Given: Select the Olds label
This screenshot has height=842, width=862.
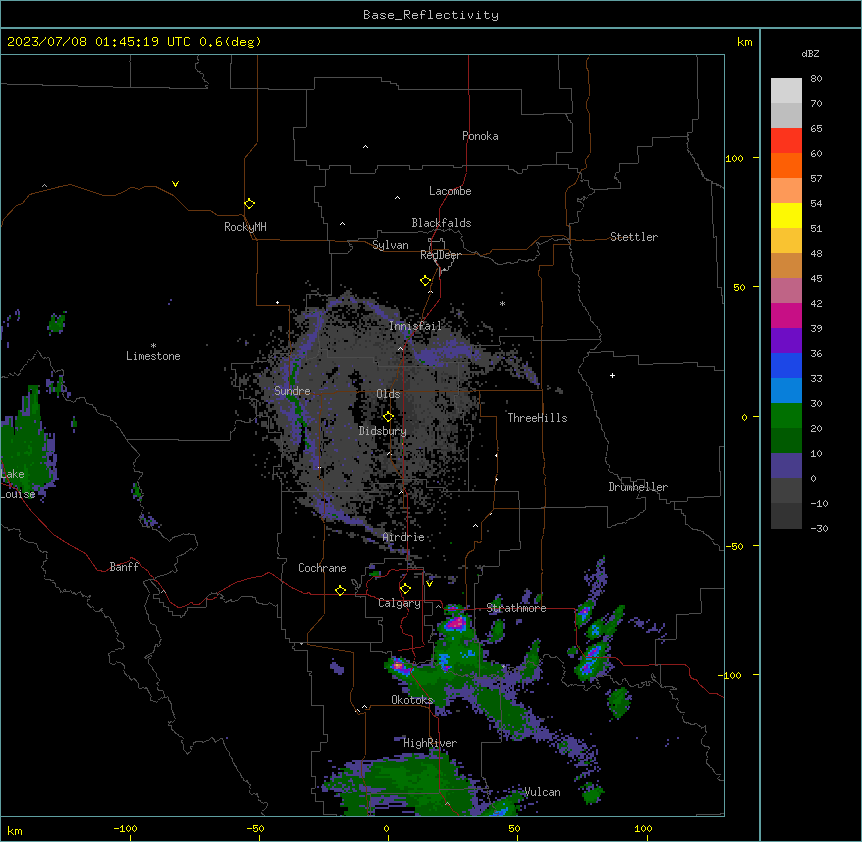Looking at the screenshot, I should [388, 394].
